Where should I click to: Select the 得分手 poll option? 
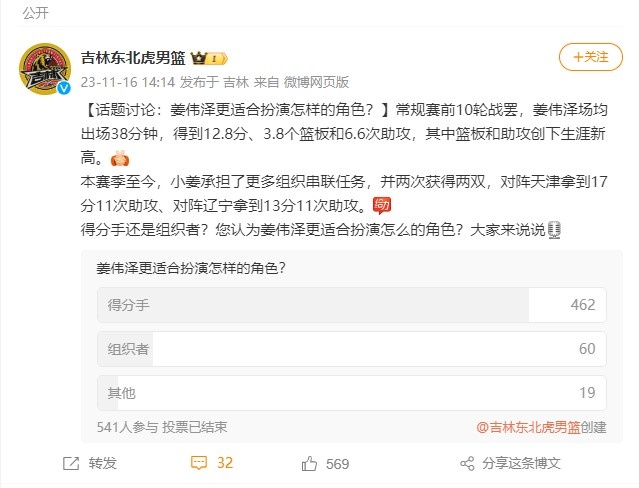coord(351,305)
